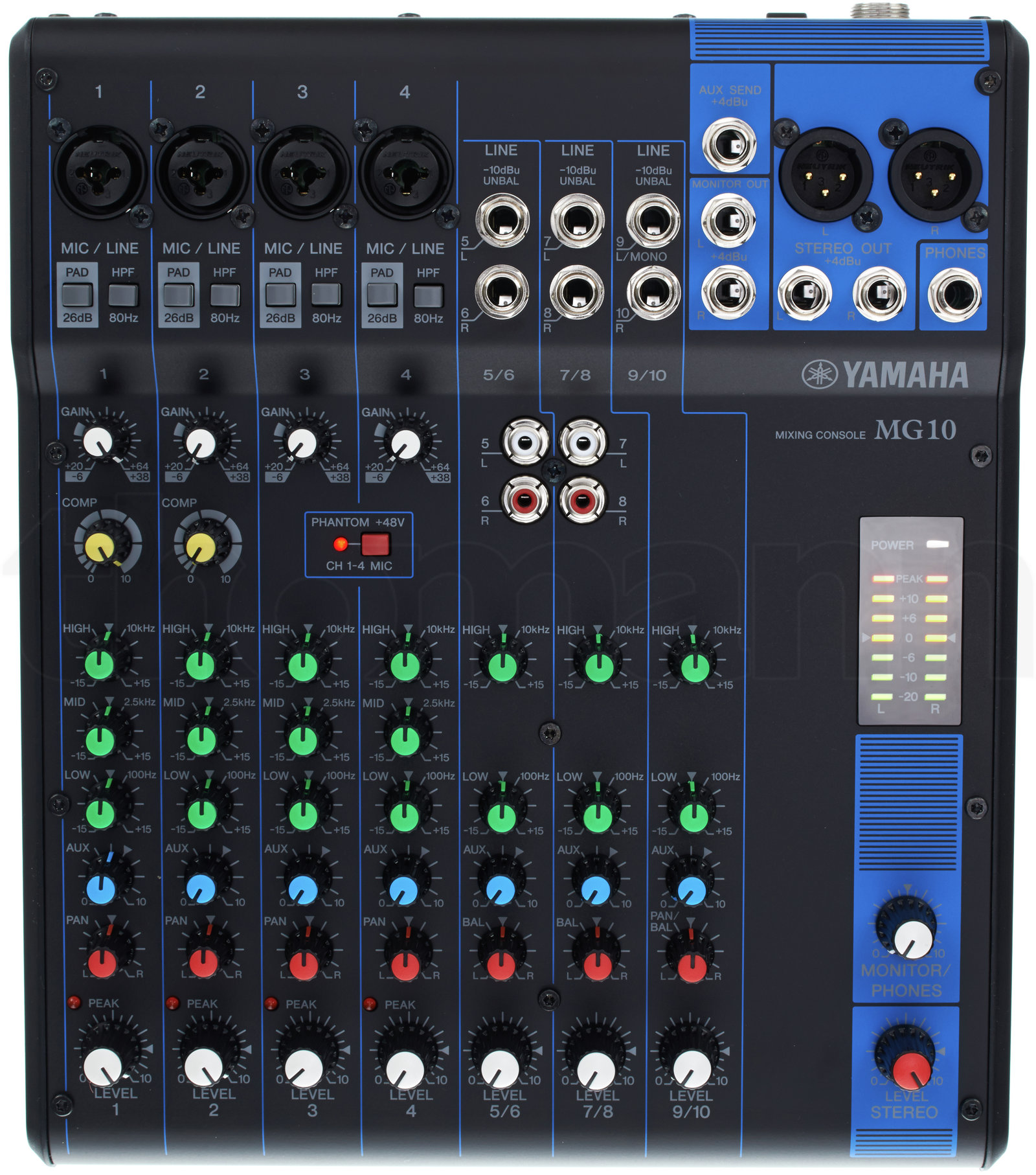
Task: Click the MONITOR OUT R jack
Action: pyautogui.click(x=729, y=292)
